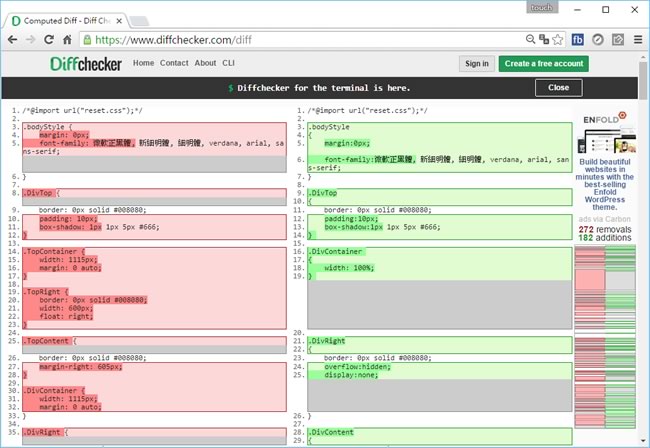Open the Chrome hamburger menu
Image resolution: width=650 pixels, height=448 pixels.
pos(637,39)
